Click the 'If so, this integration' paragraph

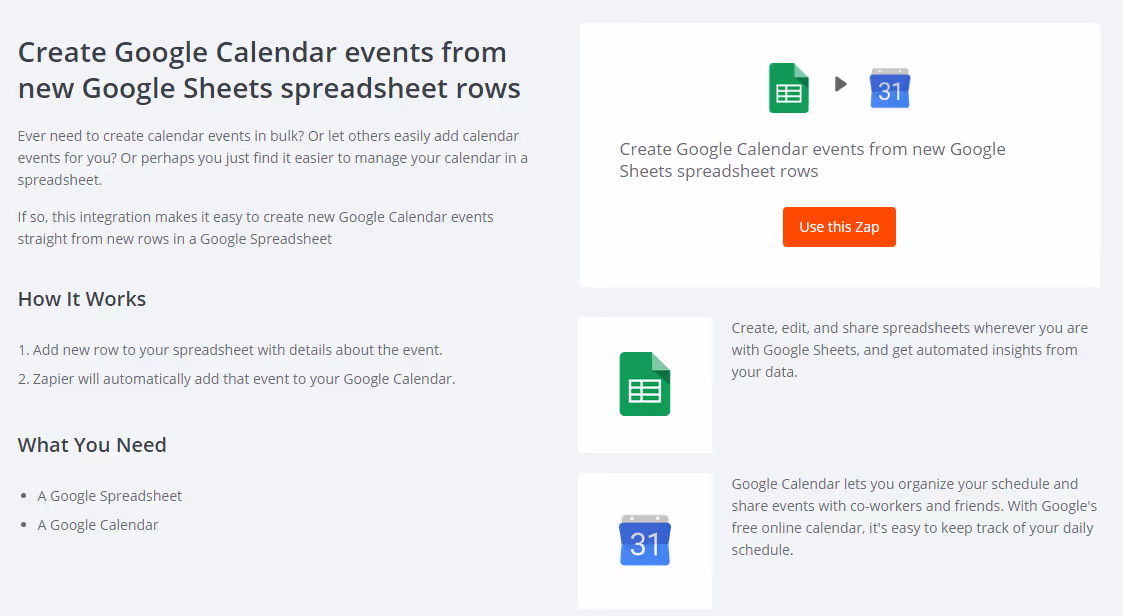pos(256,228)
